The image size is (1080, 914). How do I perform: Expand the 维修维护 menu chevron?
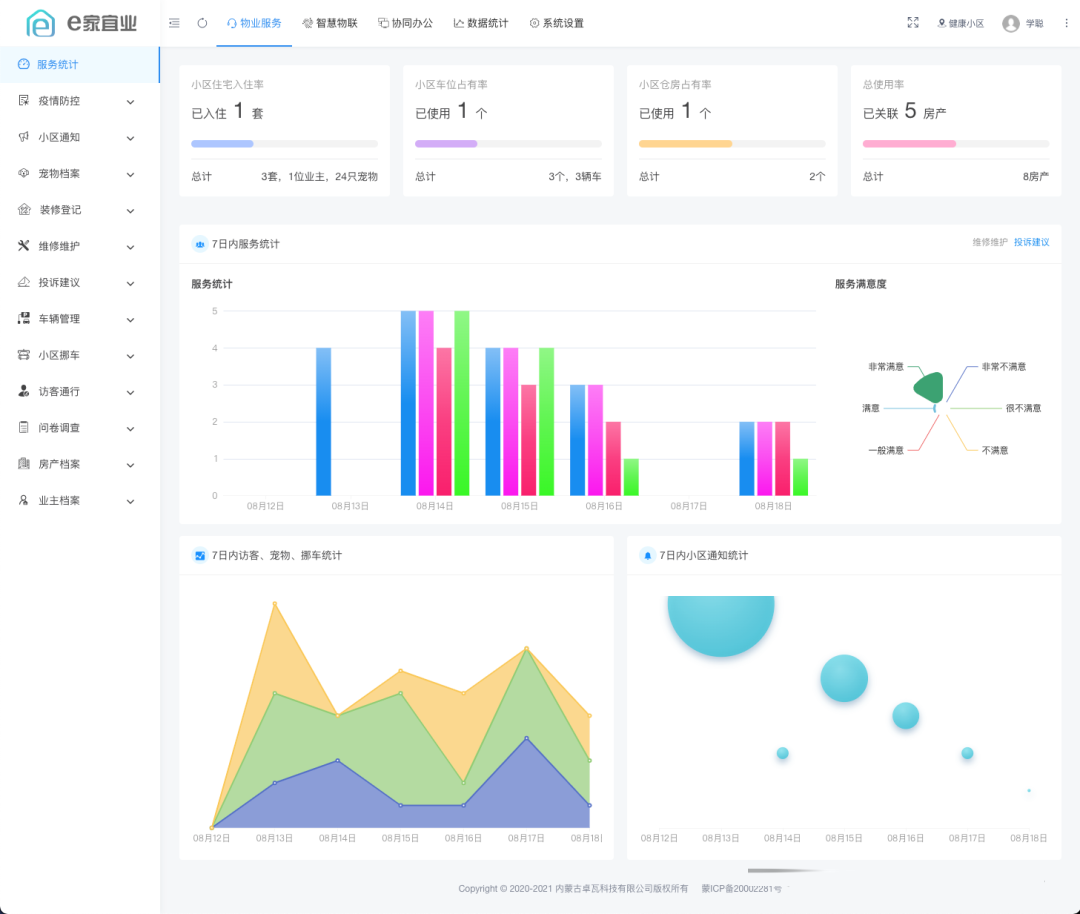pos(130,247)
